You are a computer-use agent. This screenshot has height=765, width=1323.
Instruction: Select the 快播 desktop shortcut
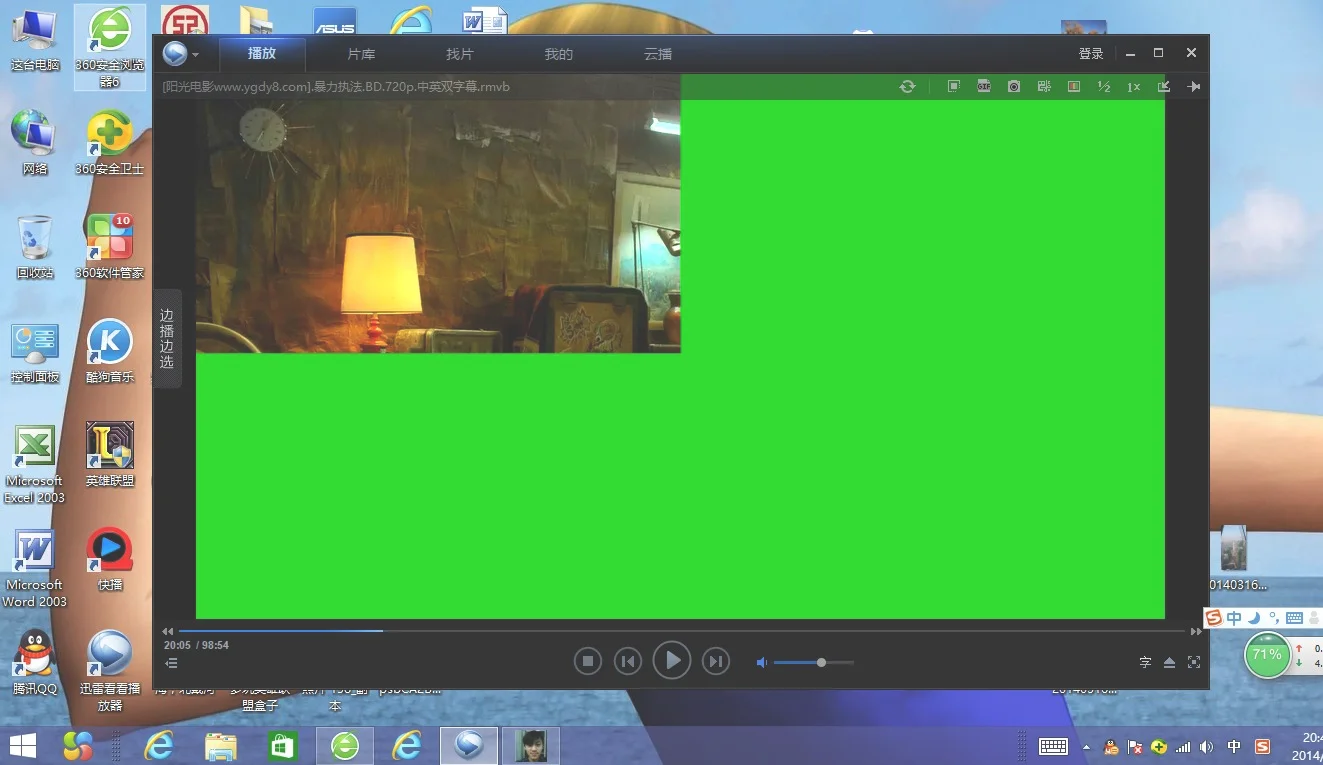(x=110, y=559)
